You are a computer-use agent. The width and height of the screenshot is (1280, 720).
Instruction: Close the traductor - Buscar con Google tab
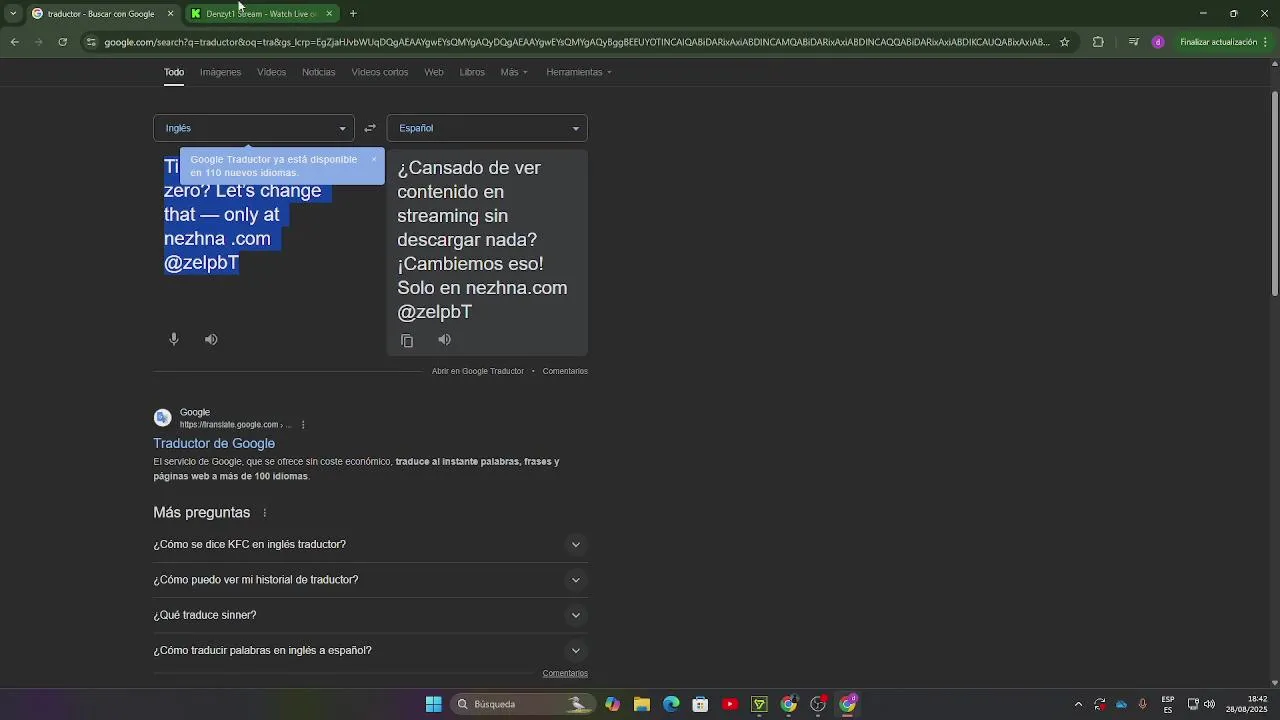coord(170,14)
